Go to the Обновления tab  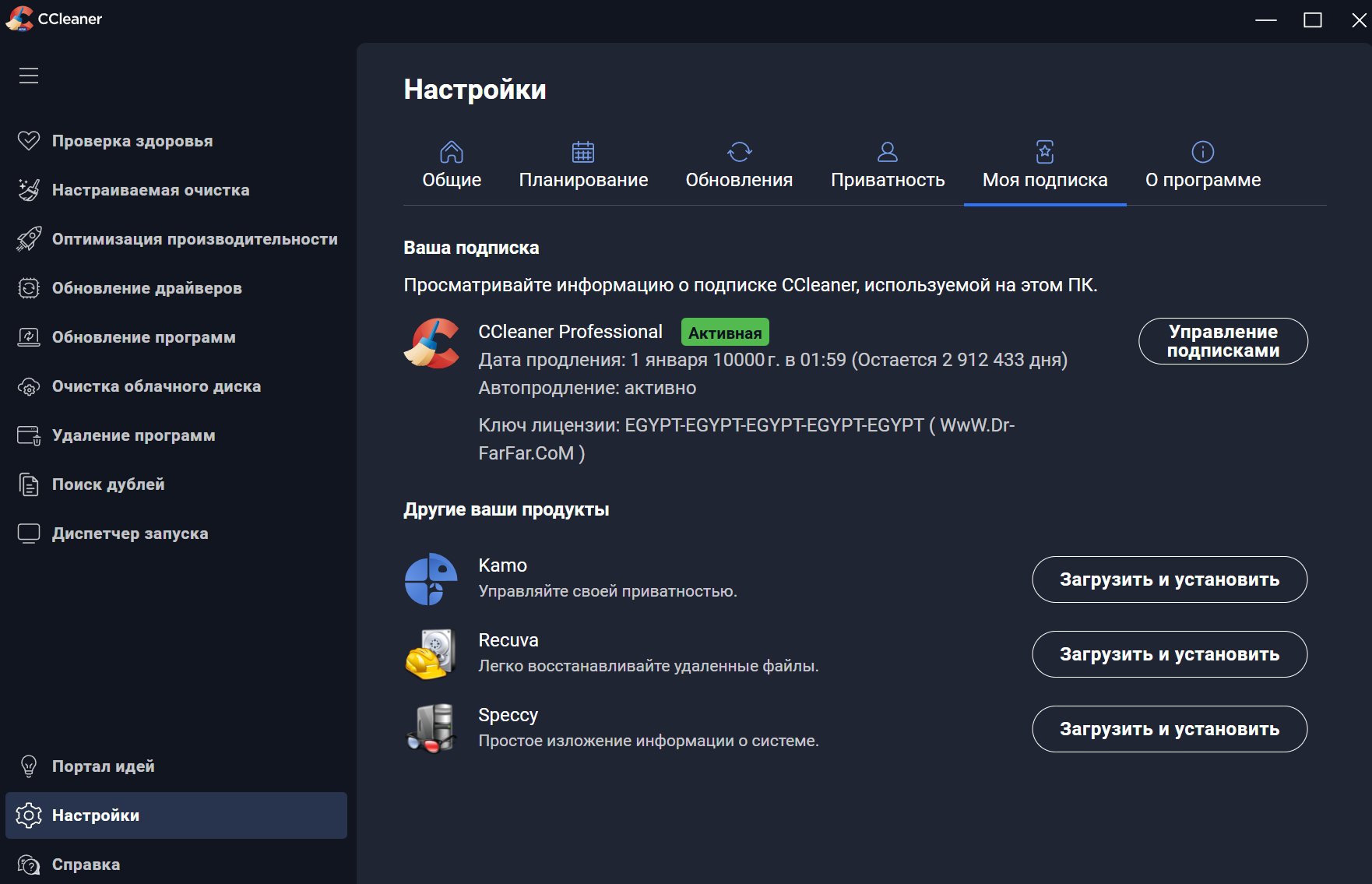click(739, 166)
